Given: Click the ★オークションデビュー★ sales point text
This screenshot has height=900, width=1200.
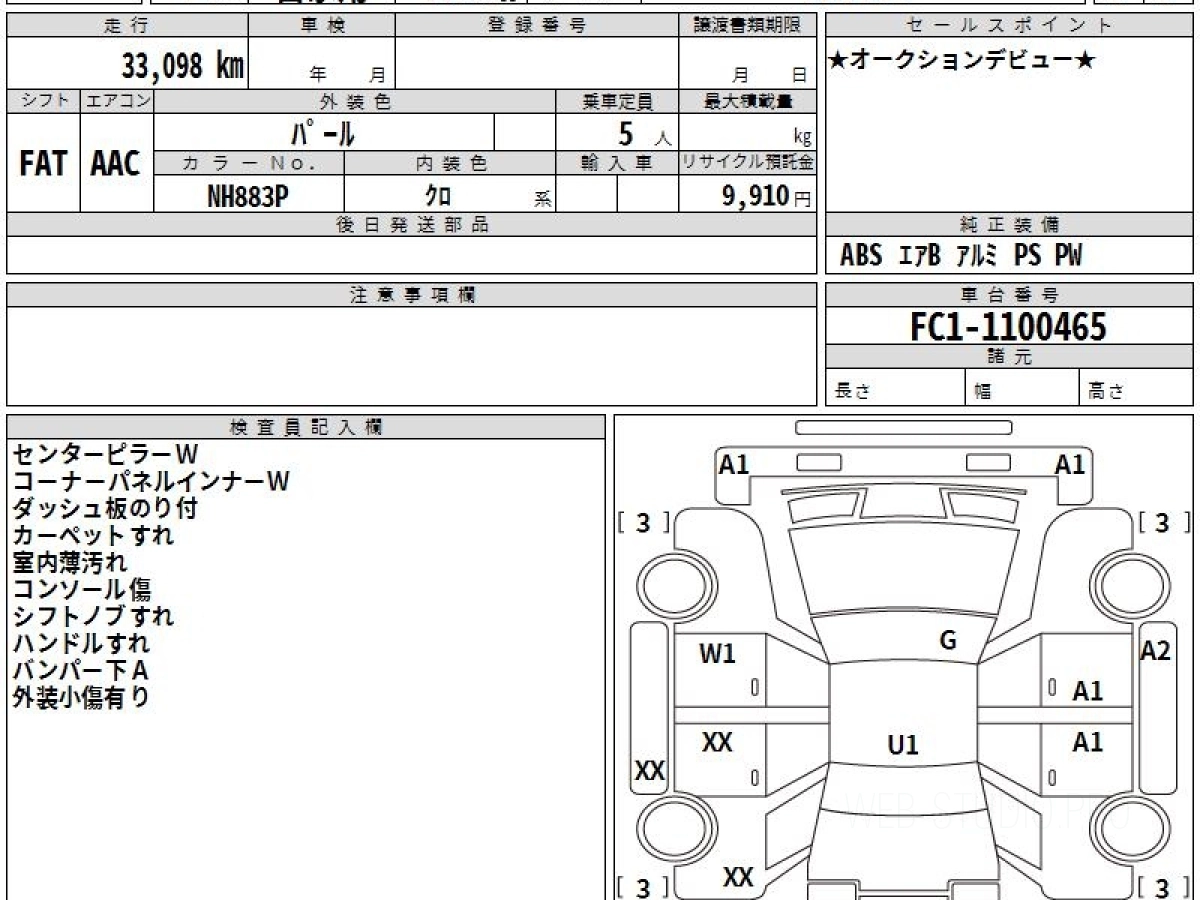Looking at the screenshot, I should 963,61.
